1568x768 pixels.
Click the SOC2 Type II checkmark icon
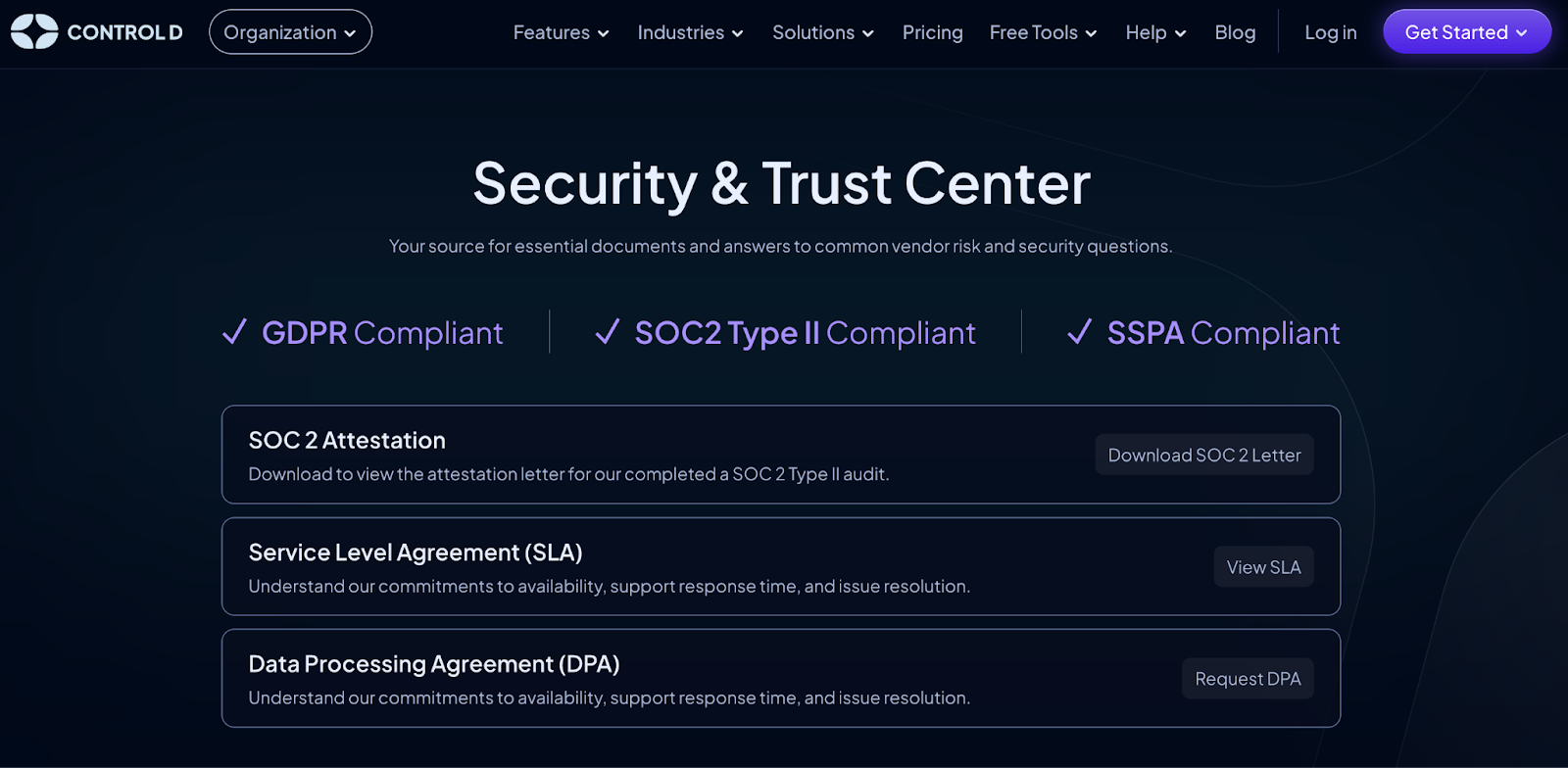click(608, 332)
